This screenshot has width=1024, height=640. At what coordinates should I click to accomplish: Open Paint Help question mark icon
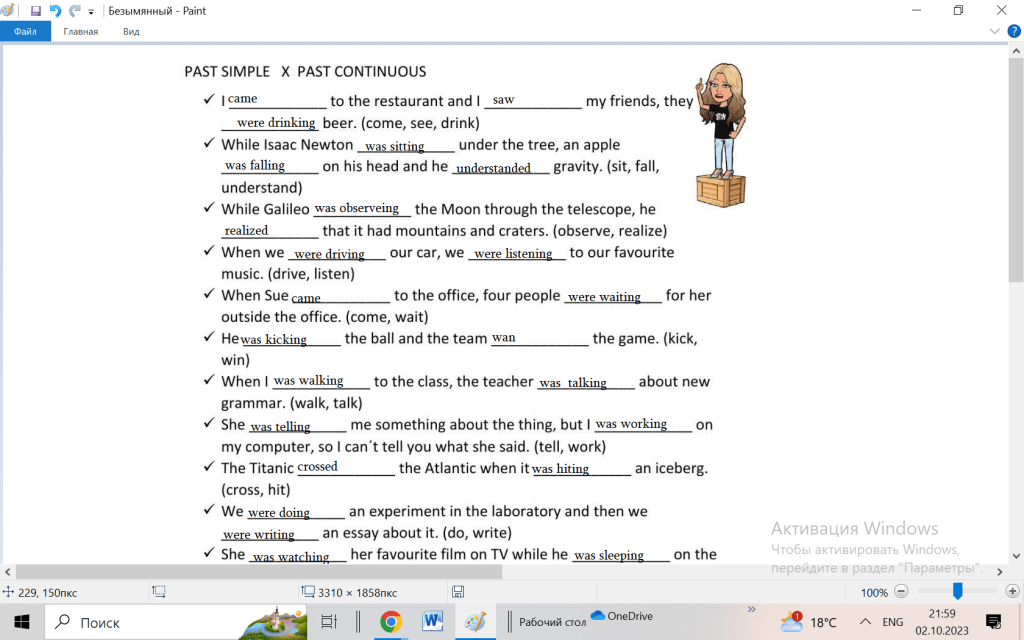pos(1013,31)
